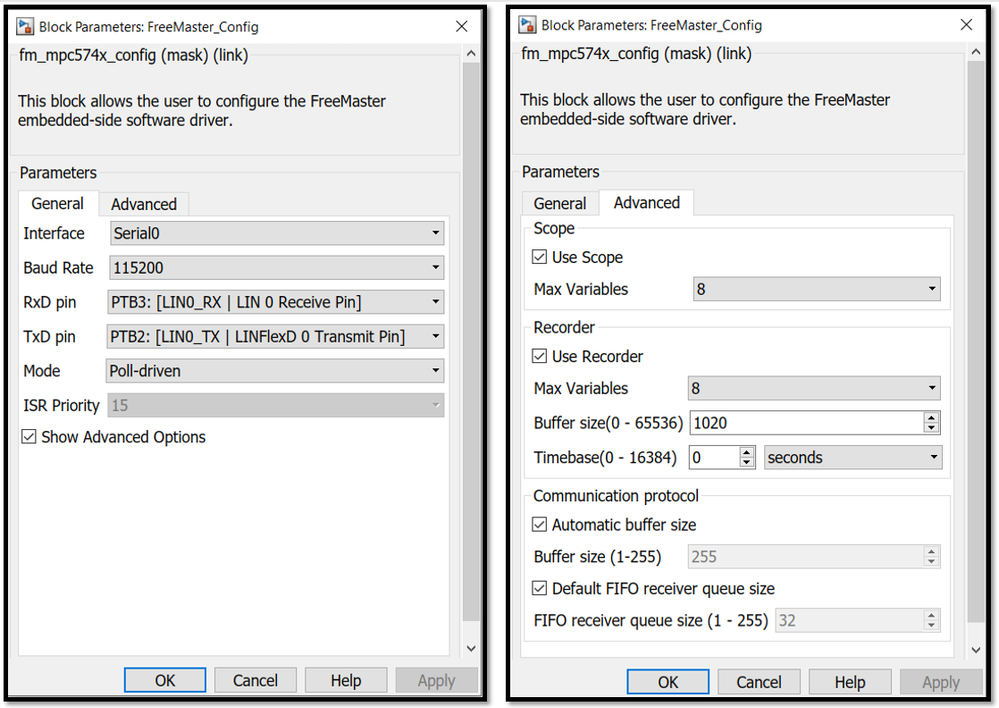Decrease Timebase value with down arrow
999x708 pixels.
click(x=747, y=463)
